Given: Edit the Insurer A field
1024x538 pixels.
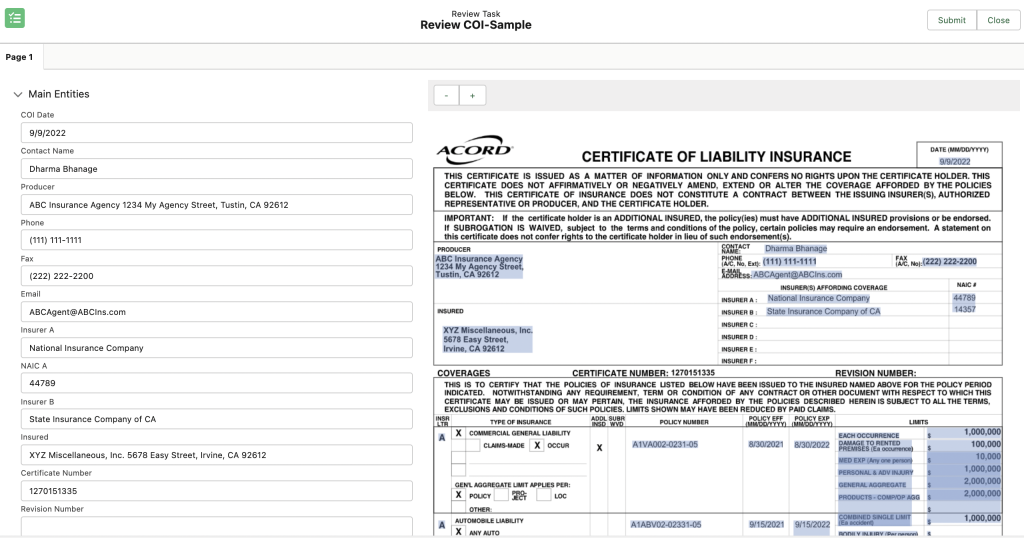Looking at the screenshot, I should (216, 347).
